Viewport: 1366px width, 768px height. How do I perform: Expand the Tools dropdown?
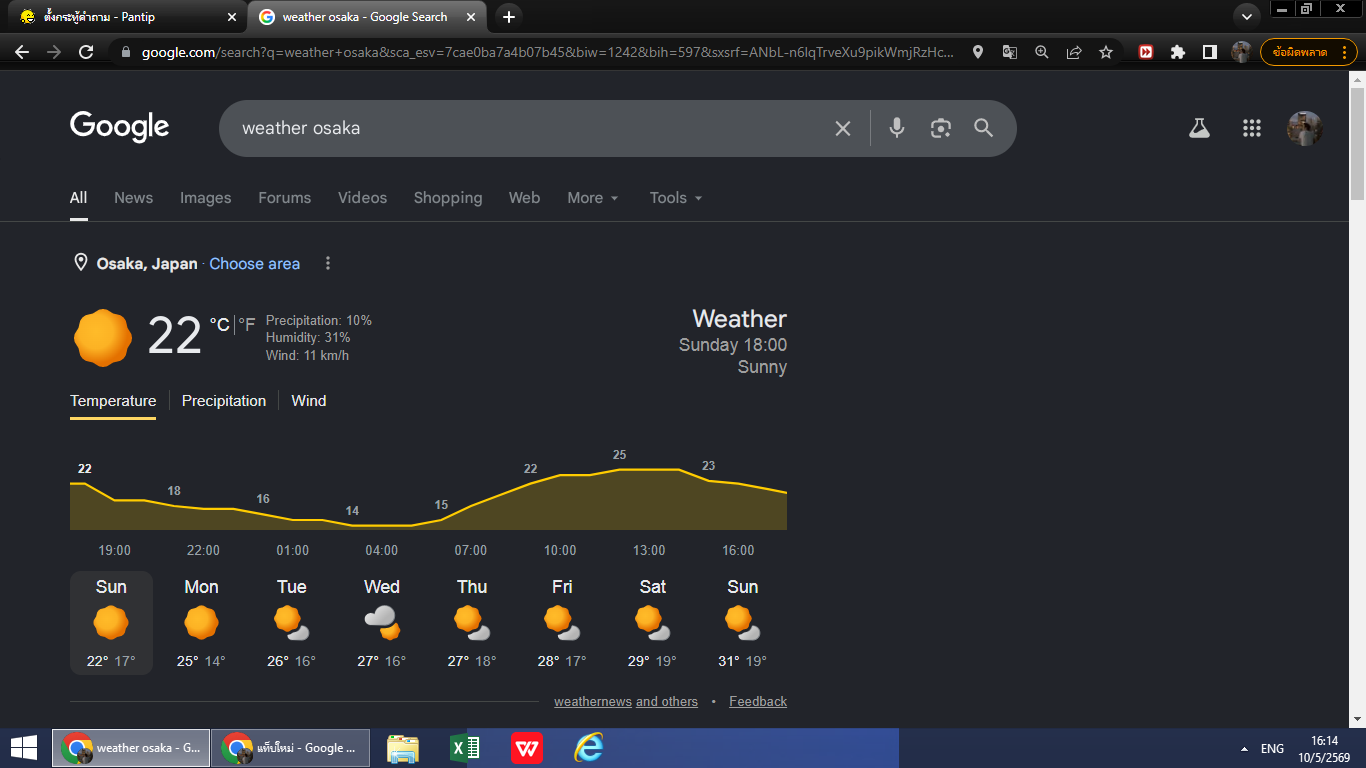[x=676, y=198]
